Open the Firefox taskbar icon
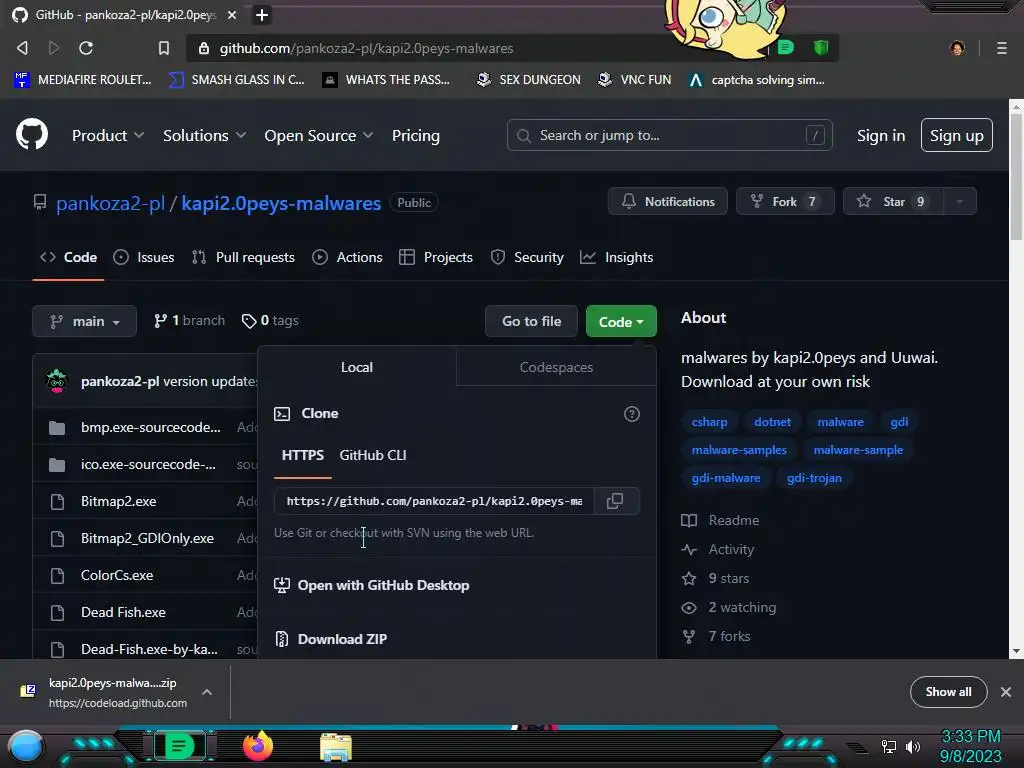Viewport: 1024px width, 768px height. 257,746
